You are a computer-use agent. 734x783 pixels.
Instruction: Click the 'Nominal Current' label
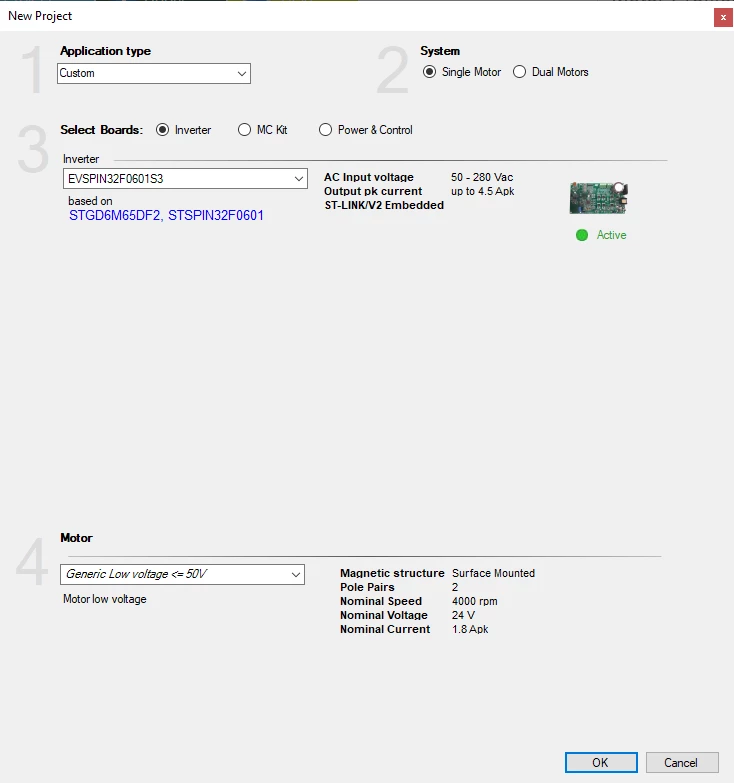(x=385, y=629)
